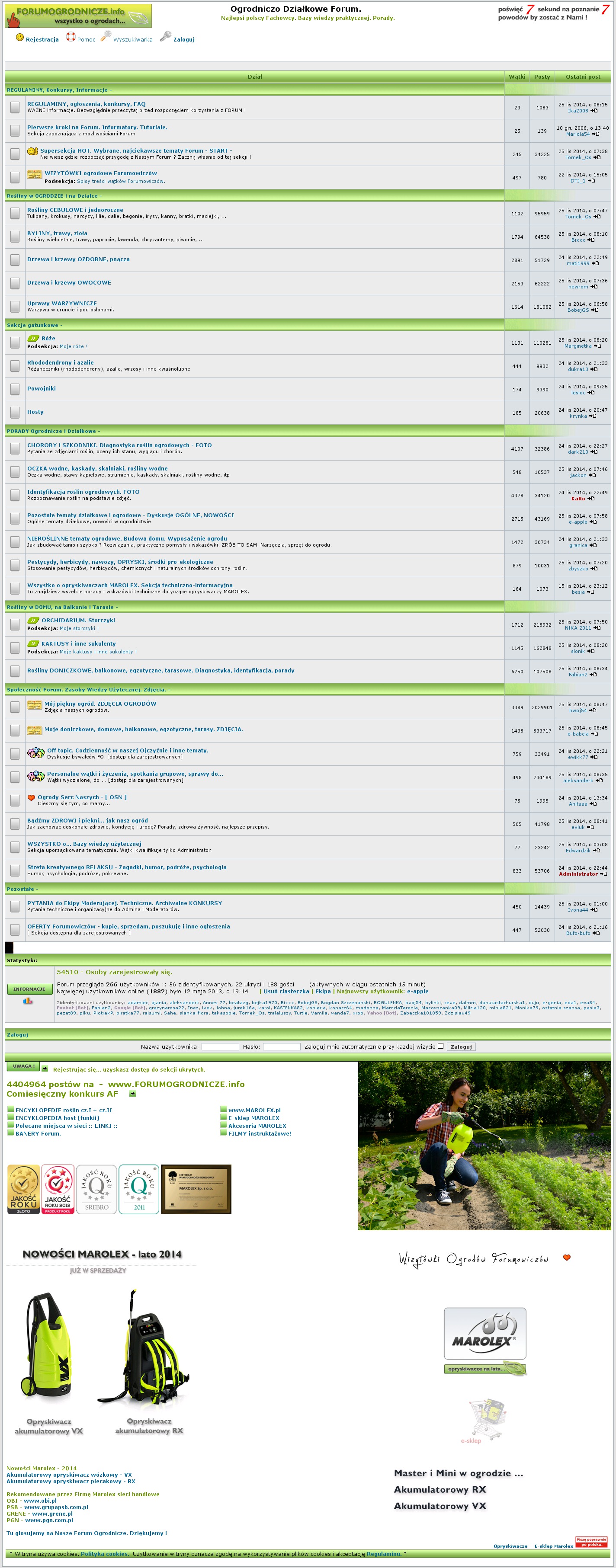Open Uprawy WARZYWNICZE forum
Viewport: 616px width, 1568px height.
pos(61,303)
